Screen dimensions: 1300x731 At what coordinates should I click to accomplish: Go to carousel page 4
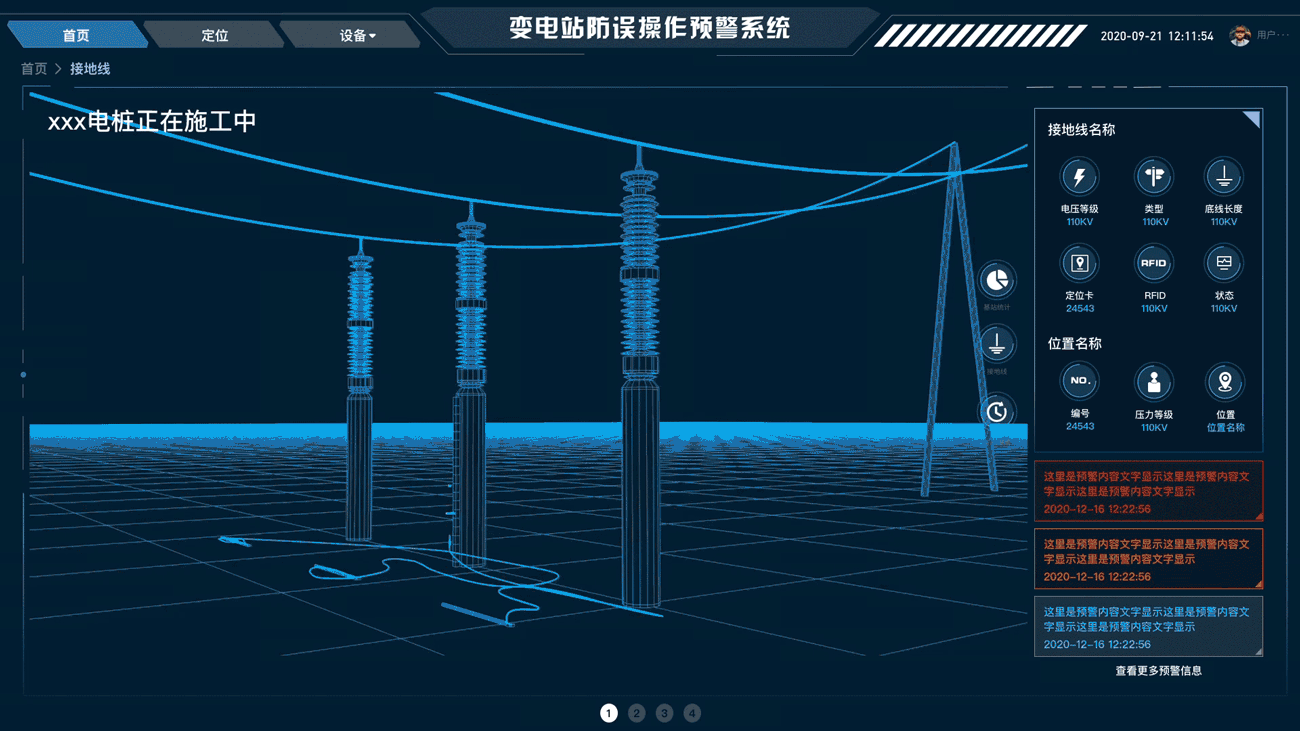[692, 713]
